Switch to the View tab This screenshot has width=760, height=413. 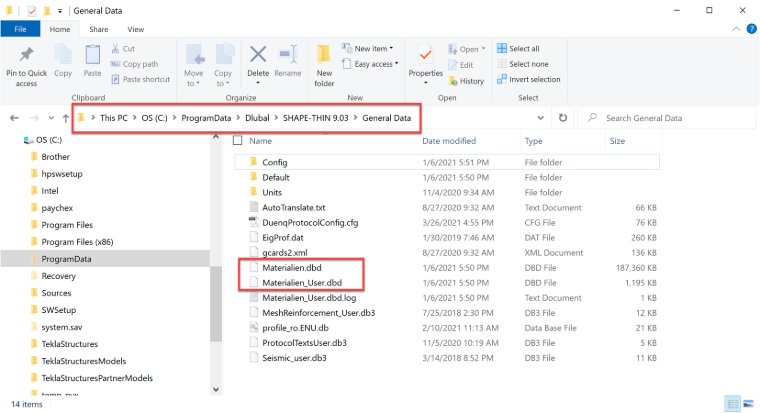[136, 29]
